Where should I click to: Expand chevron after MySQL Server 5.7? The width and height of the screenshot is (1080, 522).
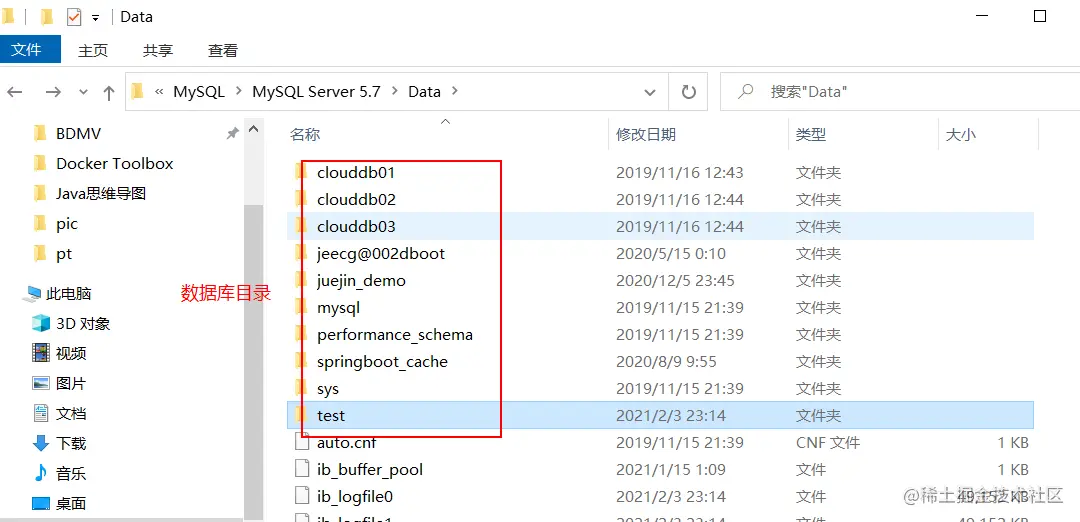395,91
